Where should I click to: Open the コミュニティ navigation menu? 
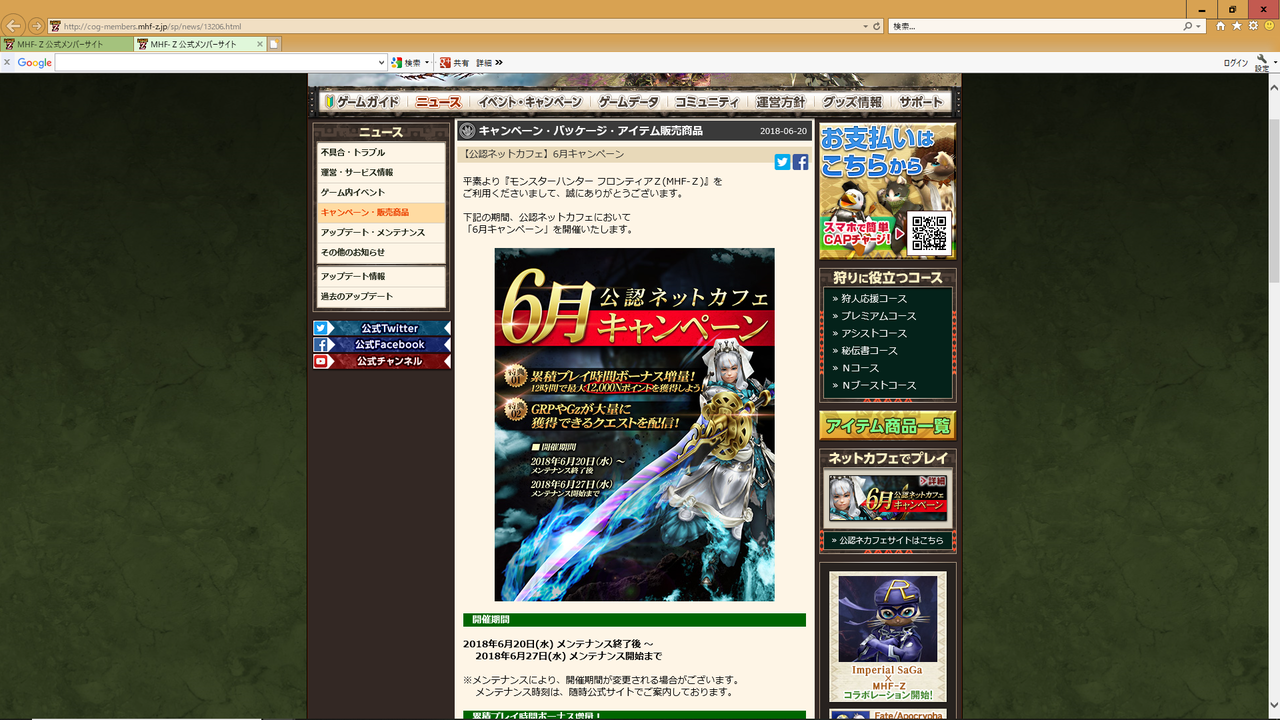[707, 102]
